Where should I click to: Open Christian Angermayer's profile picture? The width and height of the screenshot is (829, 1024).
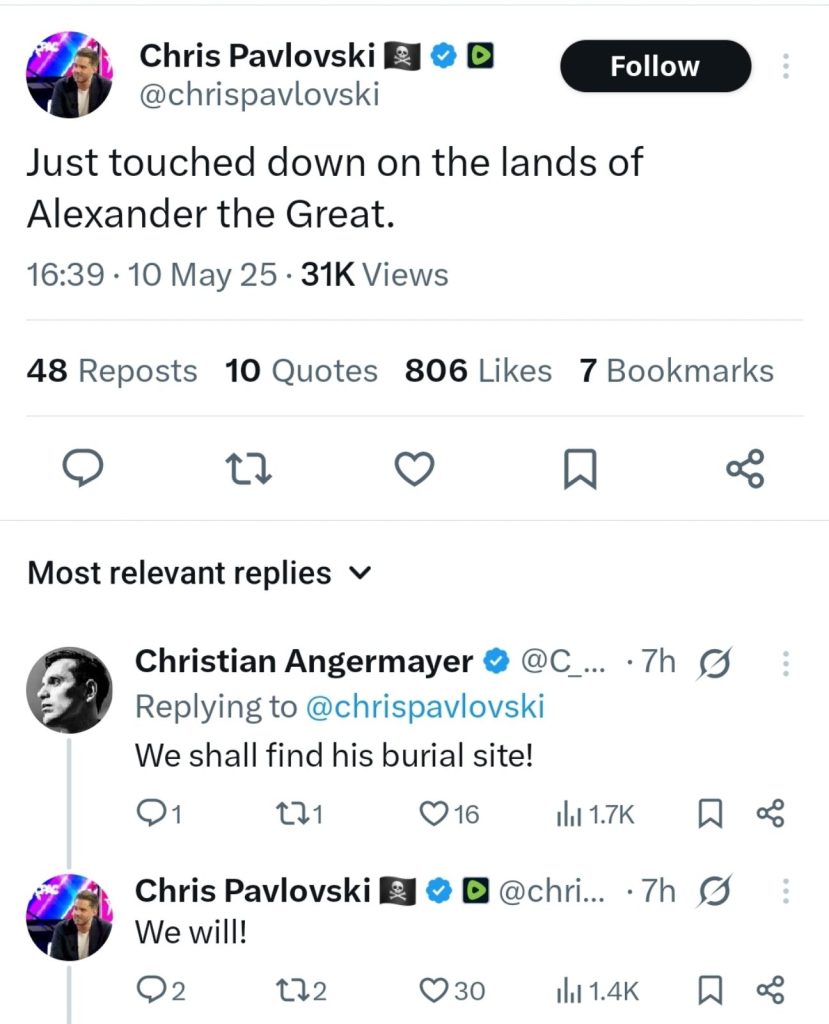click(x=68, y=690)
